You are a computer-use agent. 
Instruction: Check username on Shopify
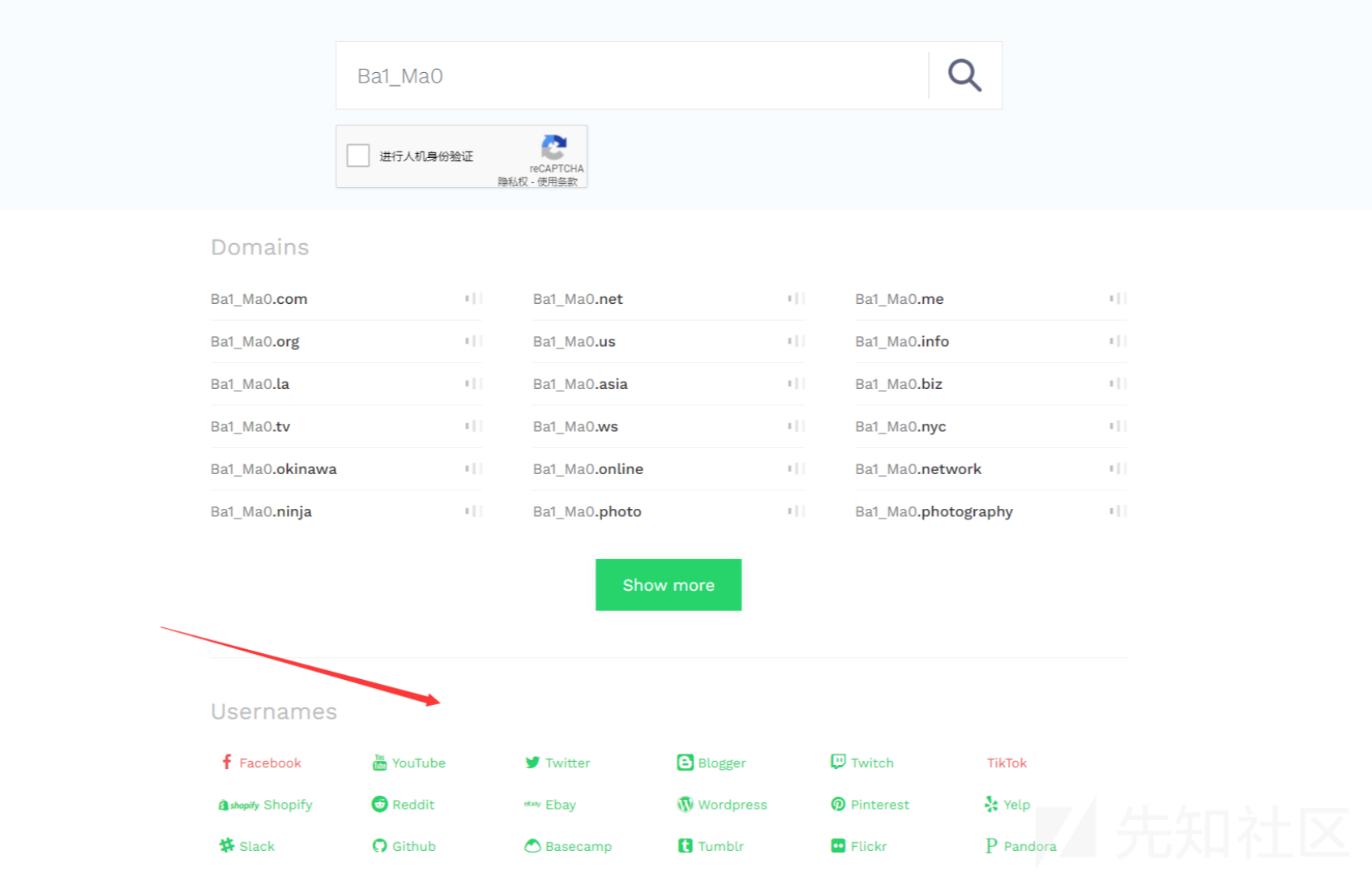click(x=265, y=805)
